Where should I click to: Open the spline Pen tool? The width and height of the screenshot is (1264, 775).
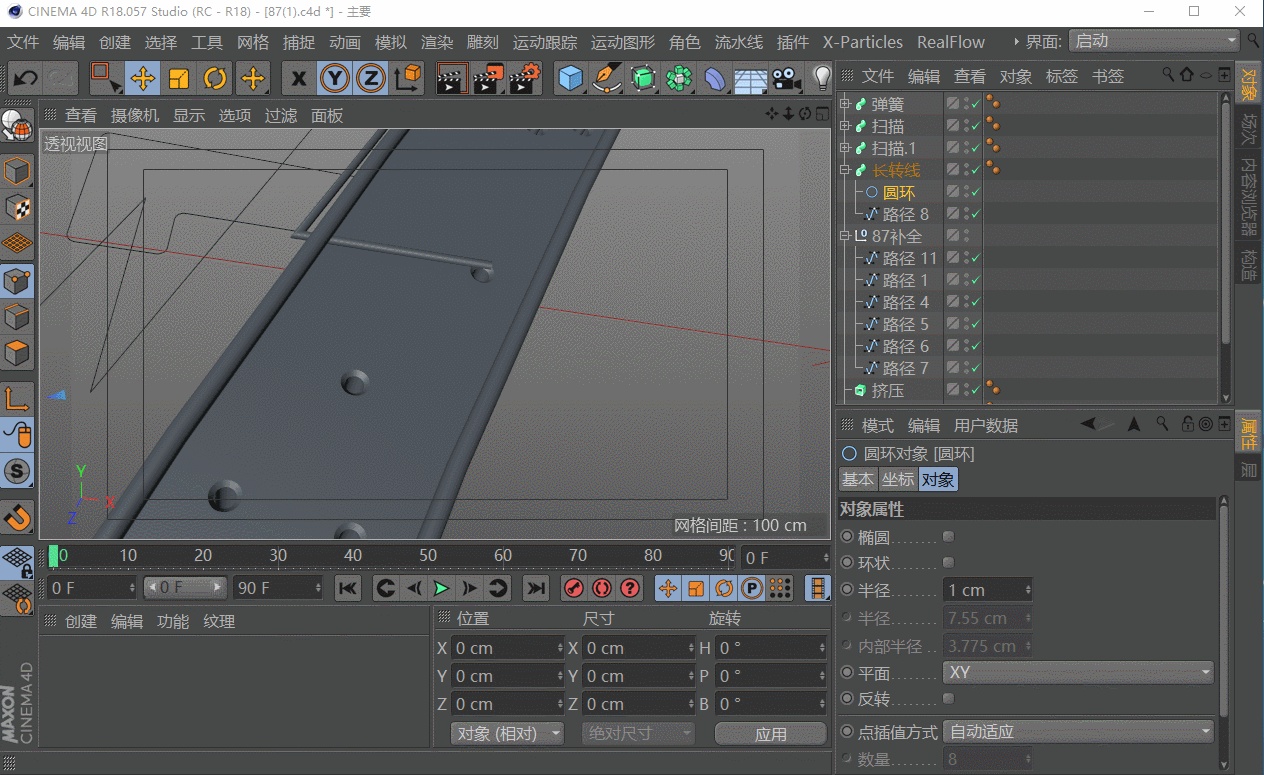(606, 78)
